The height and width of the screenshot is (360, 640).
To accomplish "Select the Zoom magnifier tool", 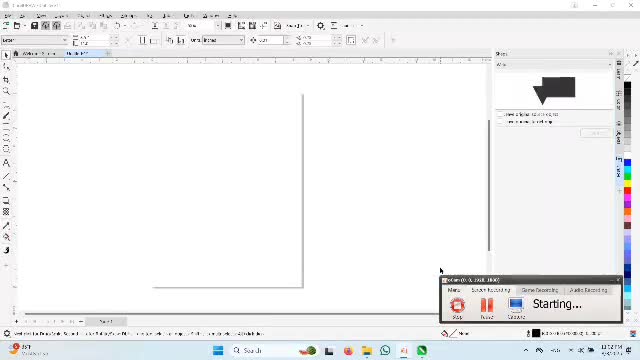I will (6, 91).
